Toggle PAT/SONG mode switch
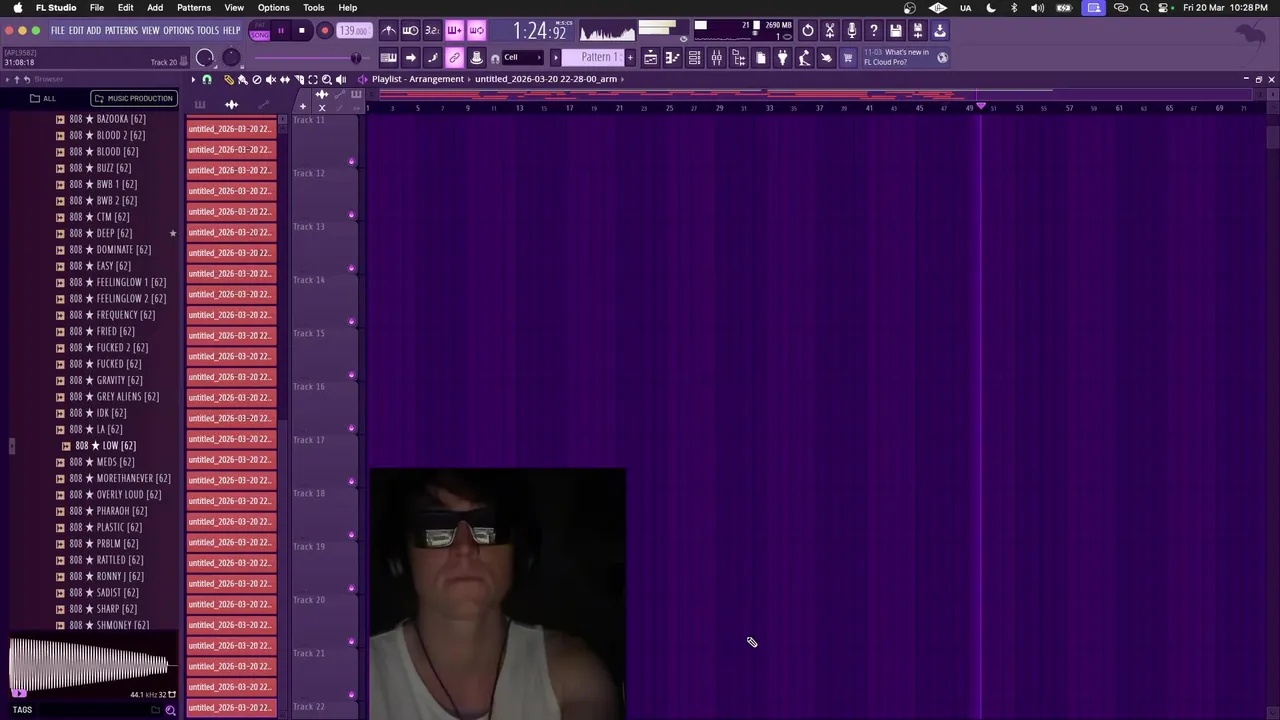The image size is (1280, 720). tap(260, 31)
